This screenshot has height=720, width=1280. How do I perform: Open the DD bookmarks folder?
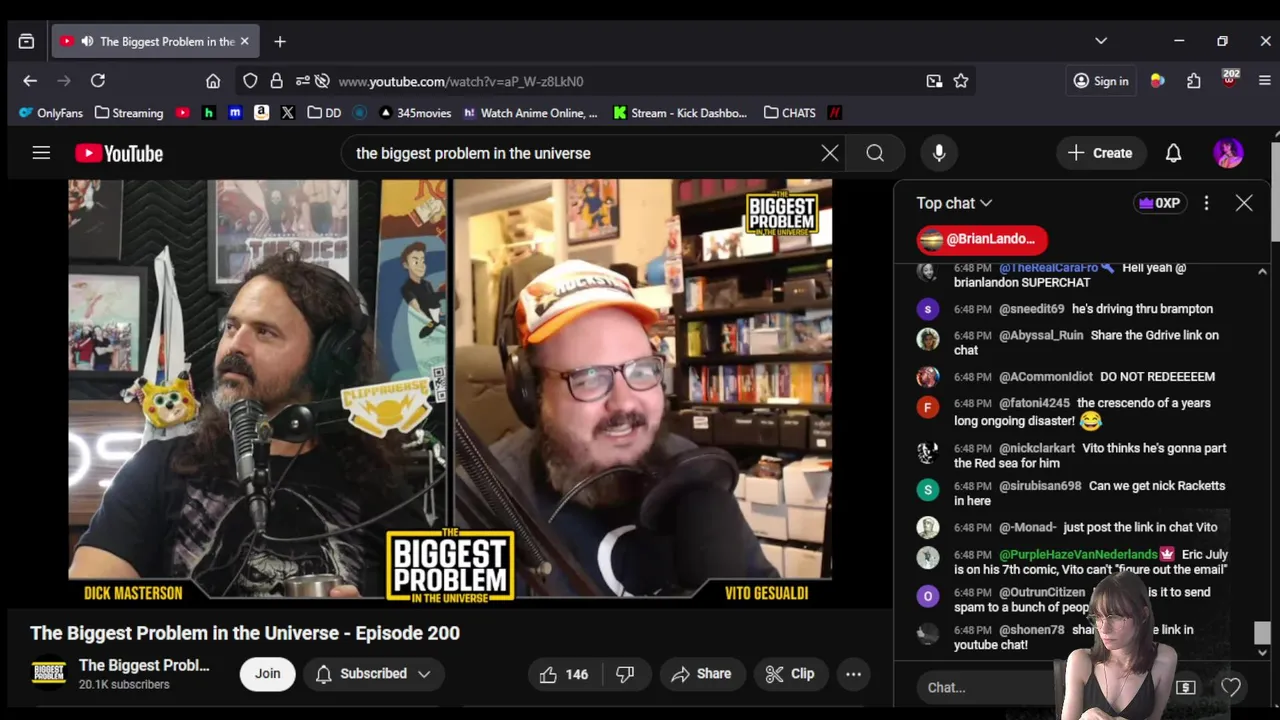click(x=324, y=113)
